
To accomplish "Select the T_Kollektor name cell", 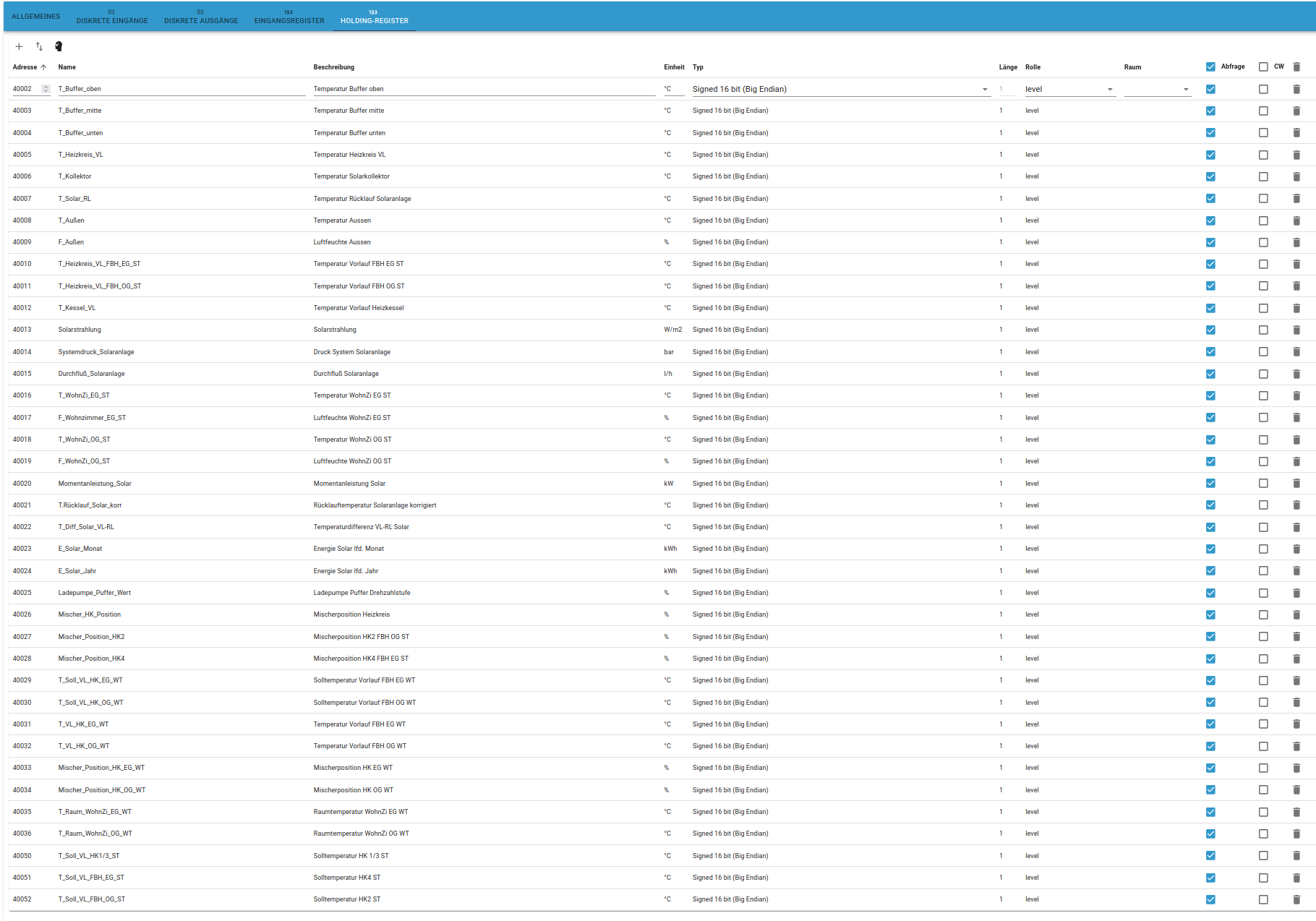I will tap(74, 176).
